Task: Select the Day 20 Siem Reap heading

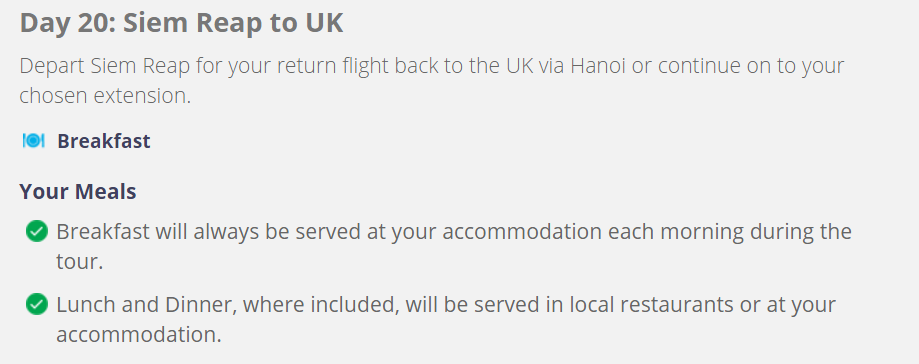Action: point(181,23)
